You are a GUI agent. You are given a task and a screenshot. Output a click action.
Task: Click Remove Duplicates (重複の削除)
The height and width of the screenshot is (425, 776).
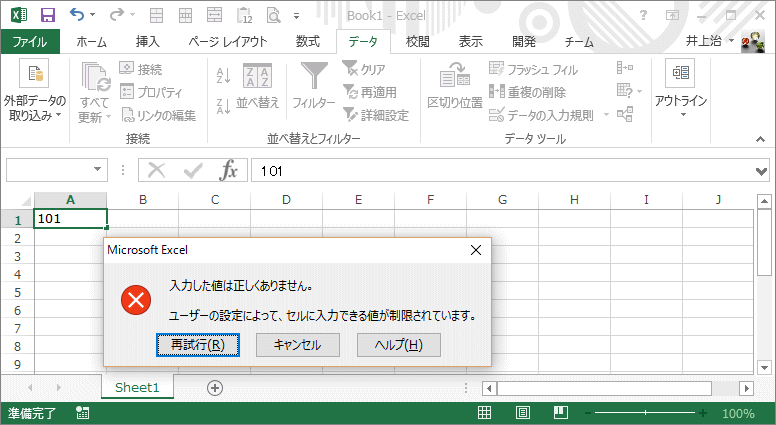pyautogui.click(x=527, y=92)
